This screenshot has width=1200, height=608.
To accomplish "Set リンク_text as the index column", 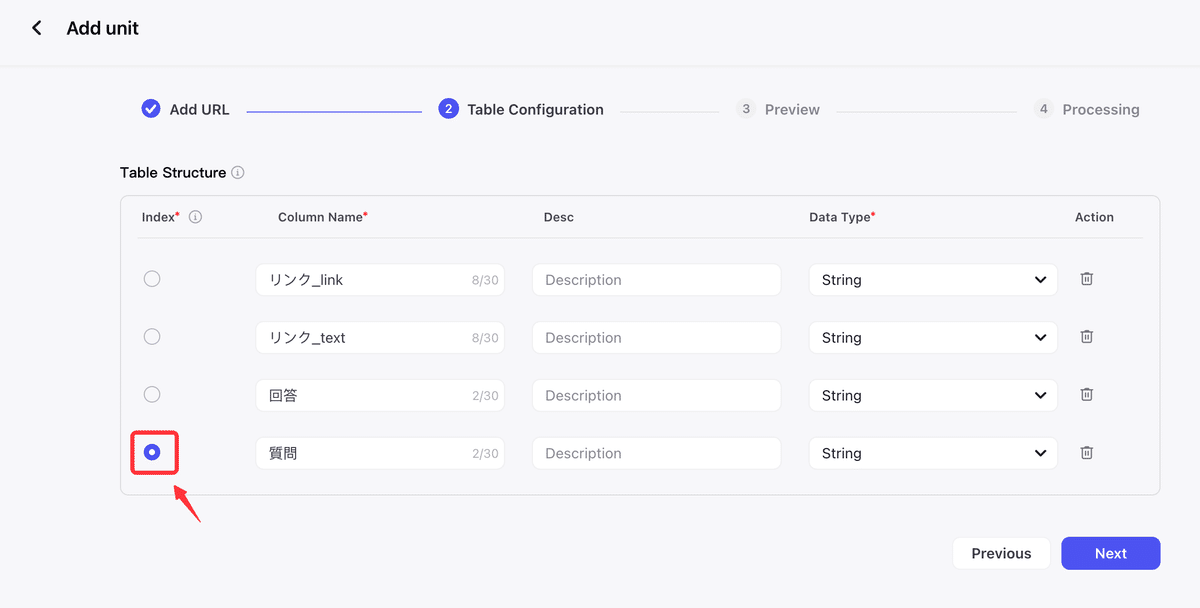I will [152, 337].
